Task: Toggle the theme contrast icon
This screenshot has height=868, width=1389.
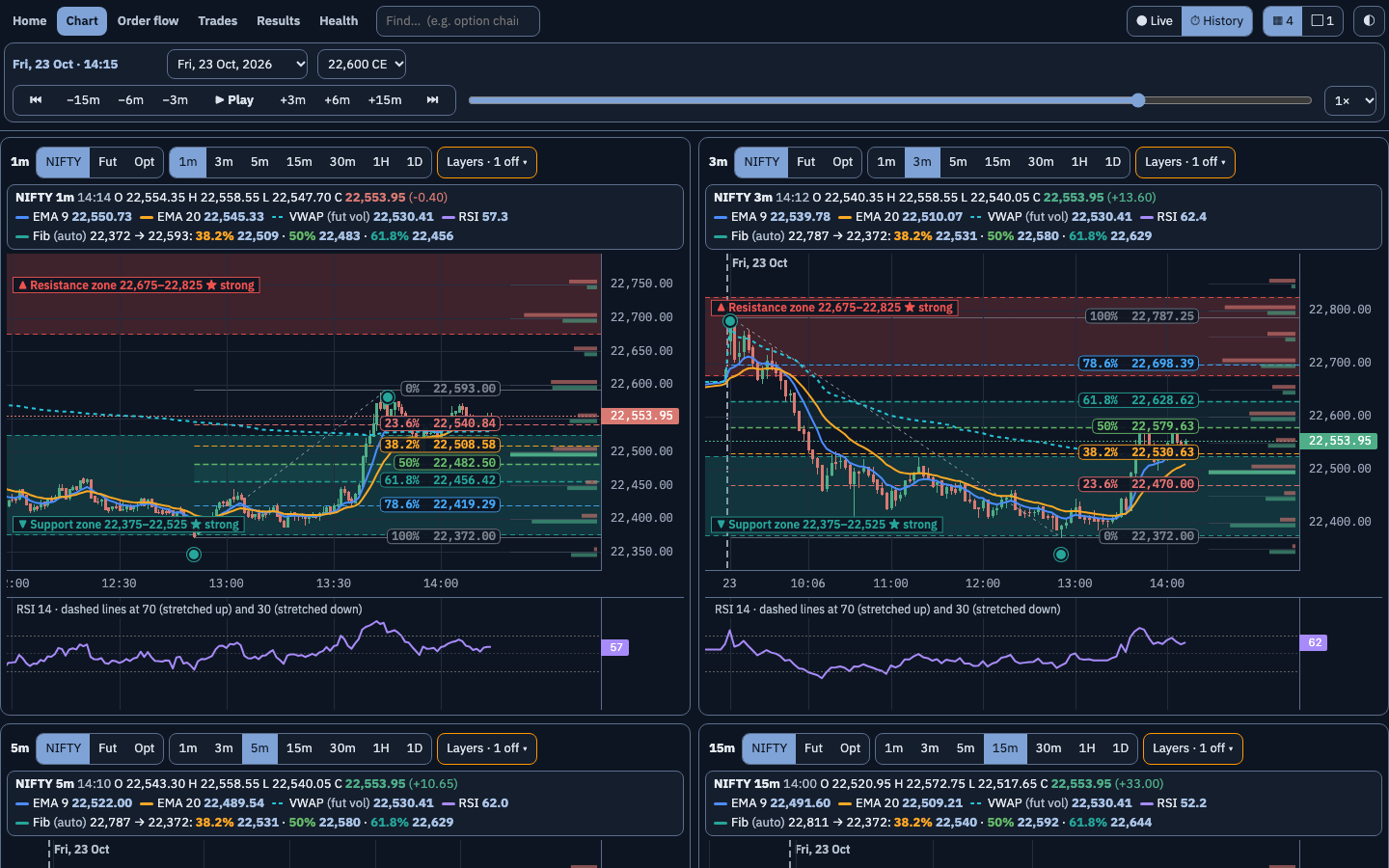Action: tap(1369, 21)
